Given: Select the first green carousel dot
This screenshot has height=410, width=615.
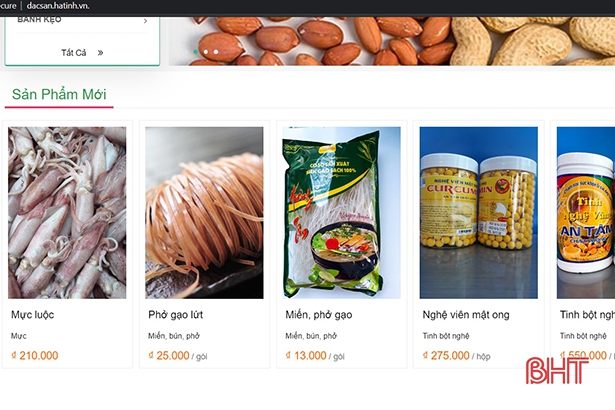Looking at the screenshot, I should (195, 52).
